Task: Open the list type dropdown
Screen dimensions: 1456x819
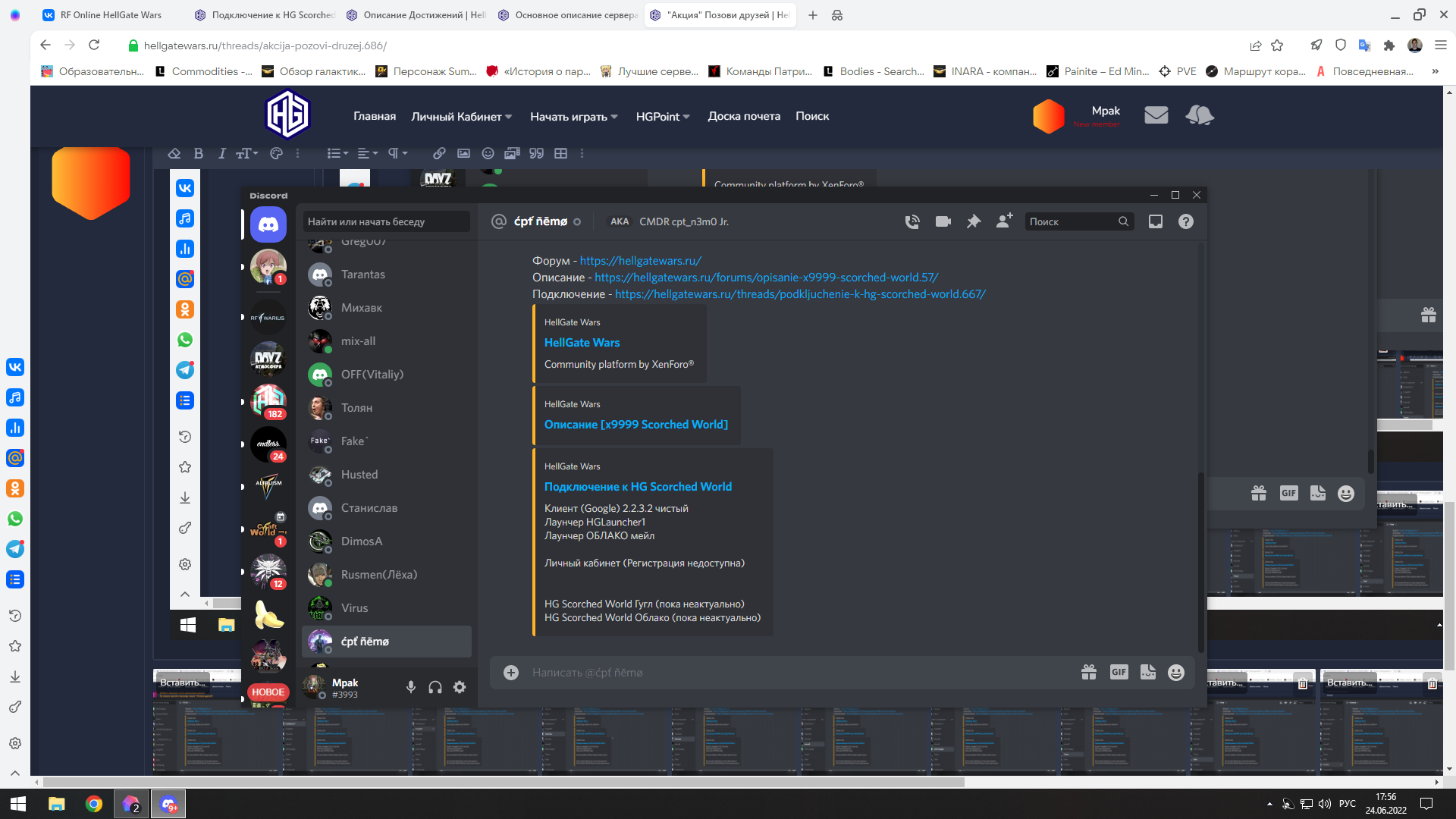Action: [x=337, y=153]
